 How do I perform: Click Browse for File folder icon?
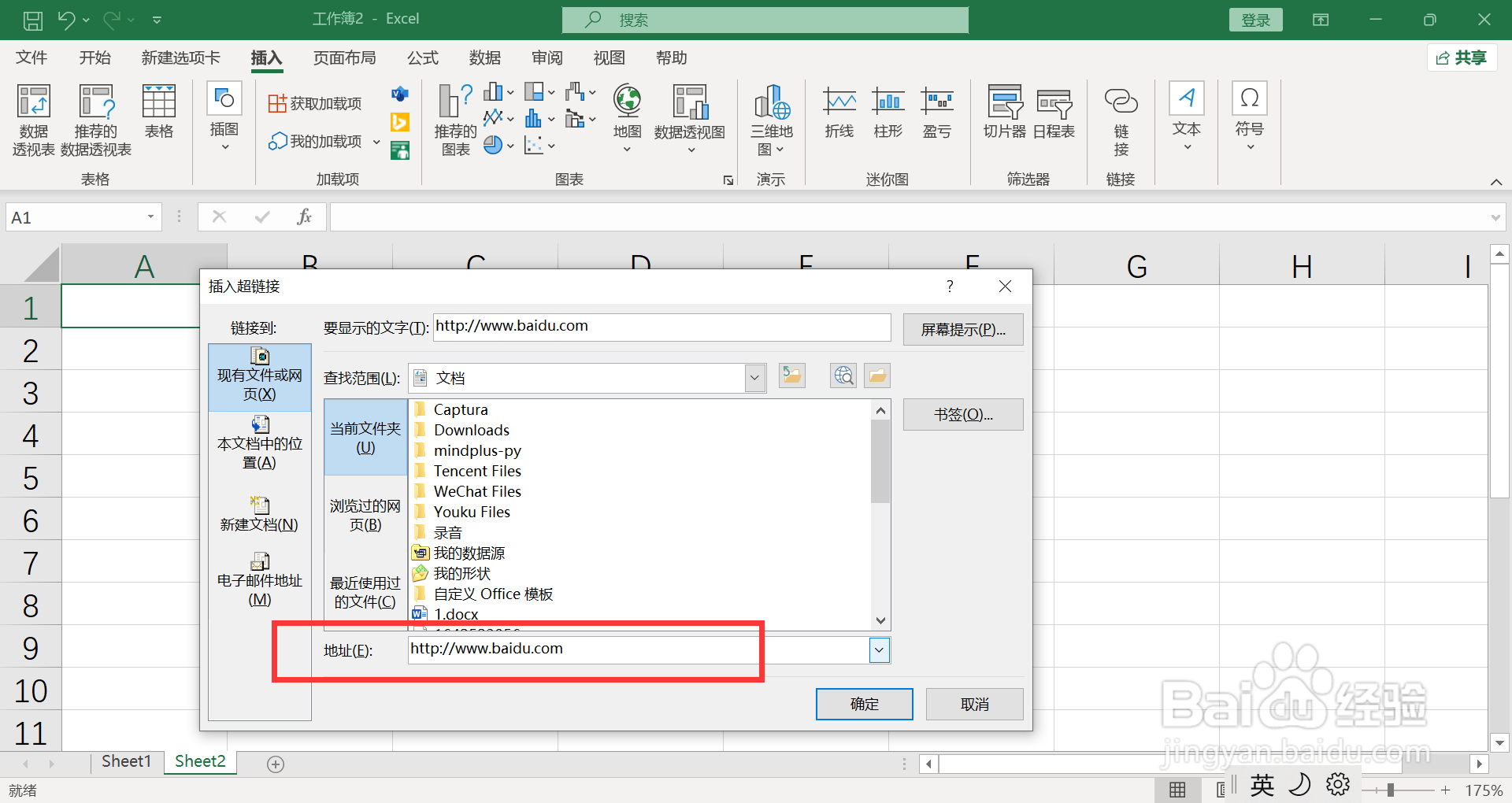pyautogui.click(x=877, y=376)
